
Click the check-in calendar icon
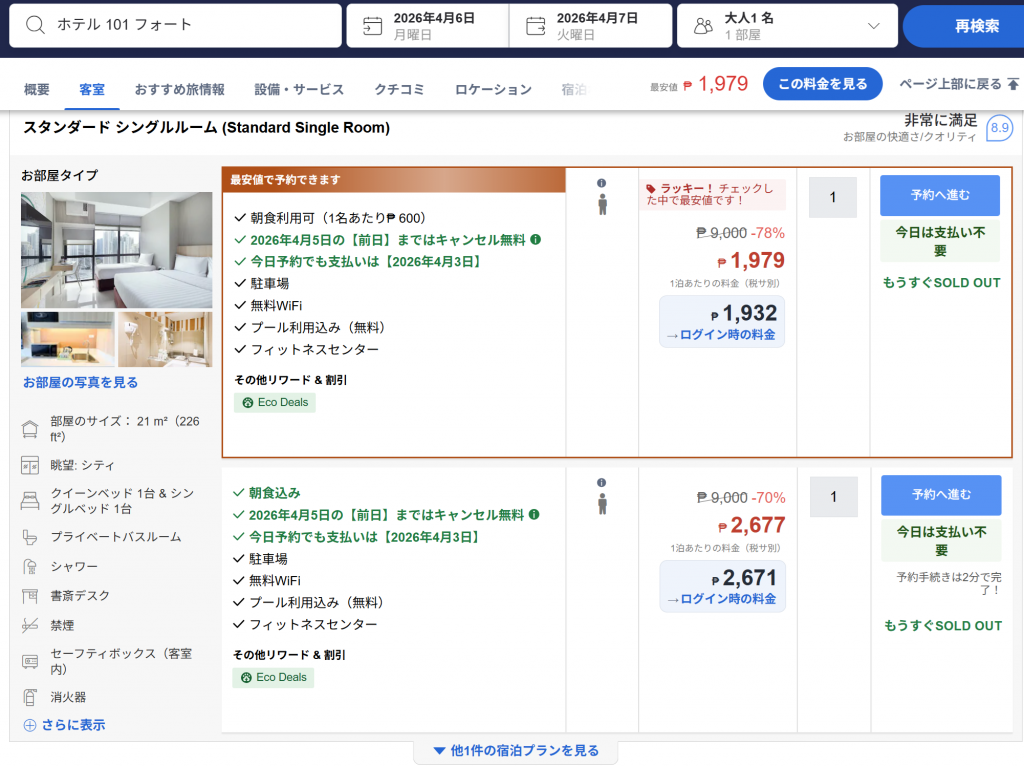click(x=373, y=26)
